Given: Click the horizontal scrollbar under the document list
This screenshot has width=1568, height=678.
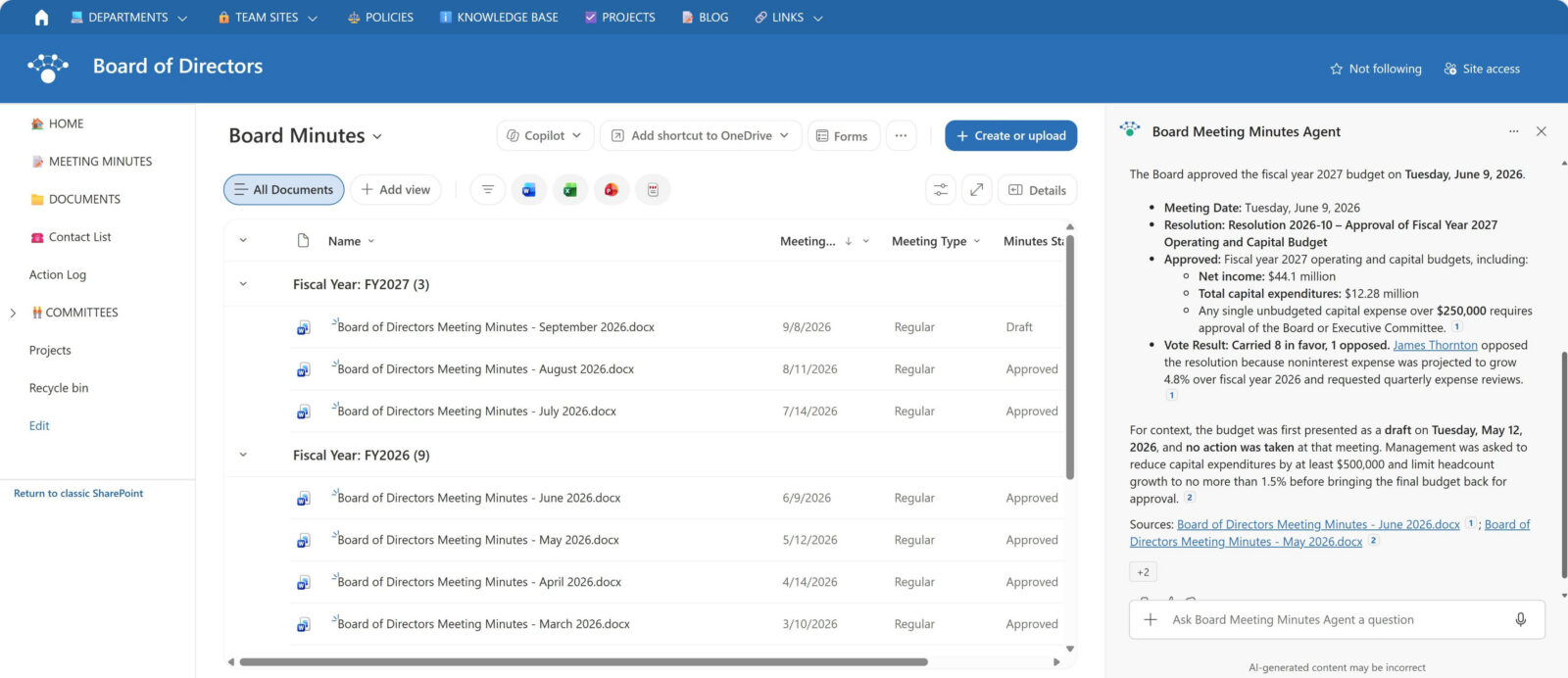Looking at the screenshot, I should 583,662.
